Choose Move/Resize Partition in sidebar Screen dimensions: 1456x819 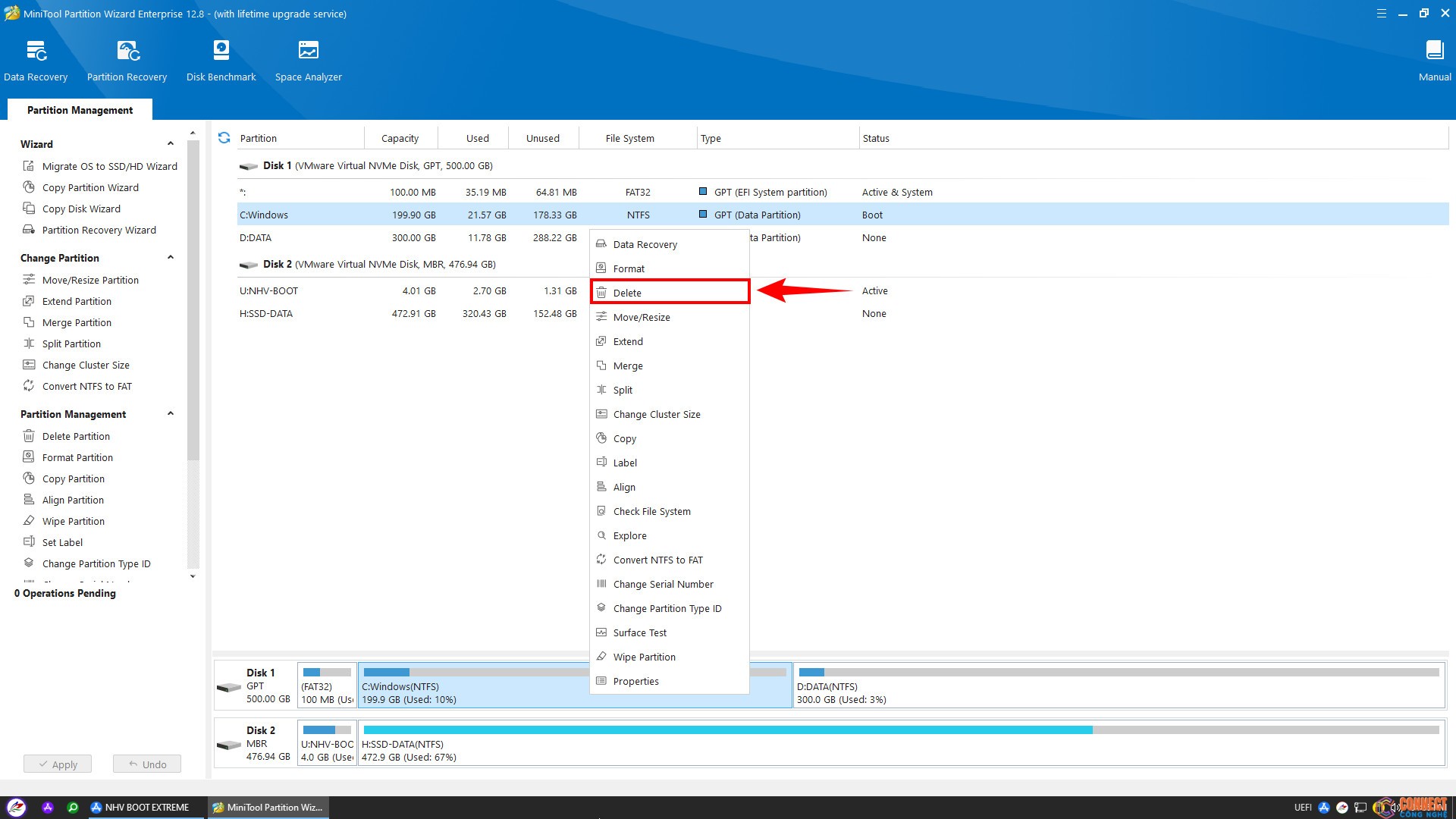click(81, 280)
